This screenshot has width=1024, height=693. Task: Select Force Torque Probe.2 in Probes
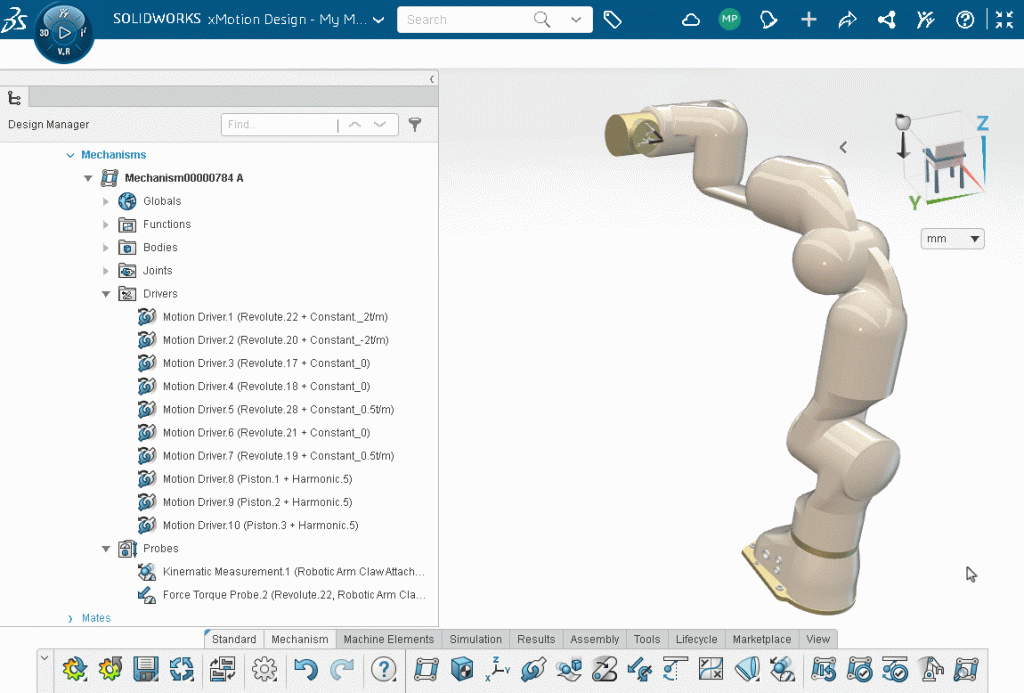pyautogui.click(x=293, y=595)
